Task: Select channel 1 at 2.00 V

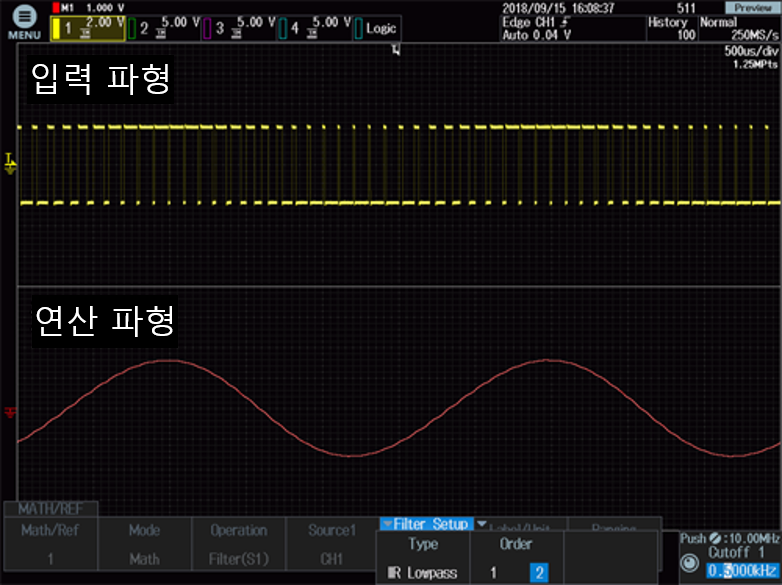Action: pyautogui.click(x=88, y=28)
